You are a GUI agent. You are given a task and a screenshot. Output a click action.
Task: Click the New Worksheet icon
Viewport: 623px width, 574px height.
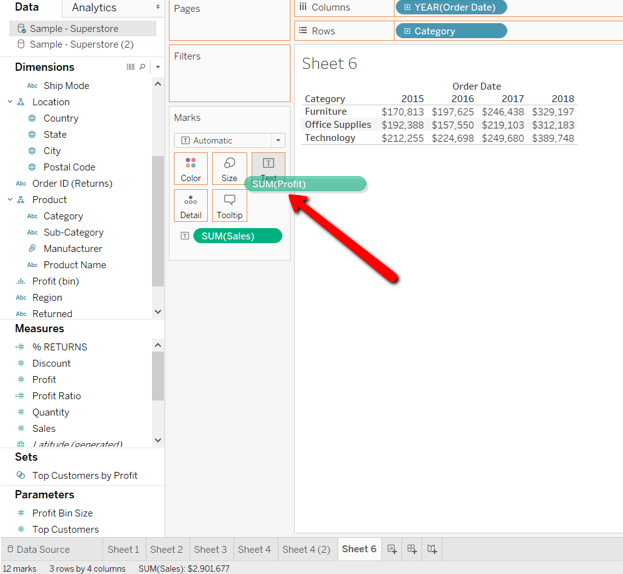coord(392,549)
